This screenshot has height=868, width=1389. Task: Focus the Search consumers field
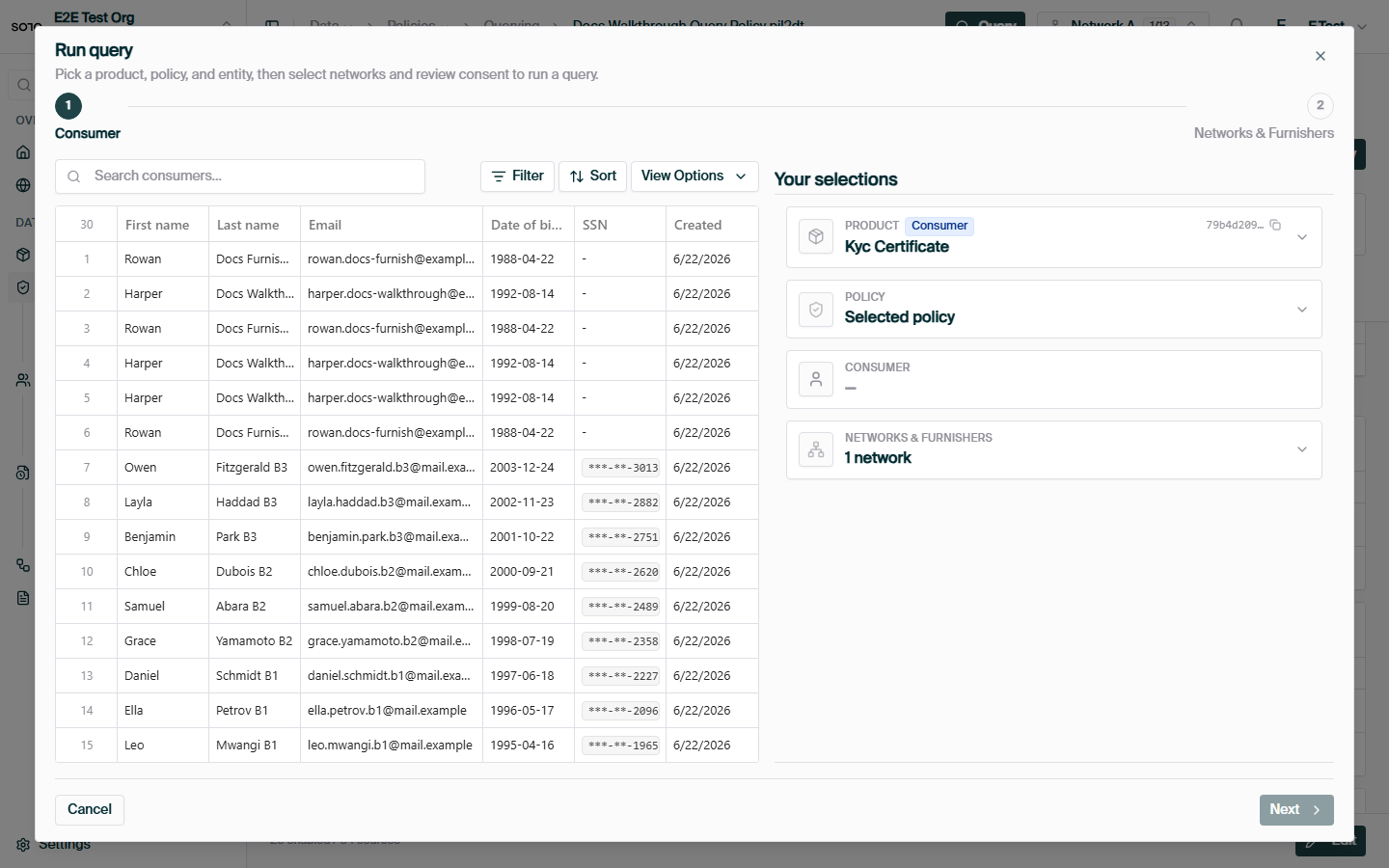(x=240, y=176)
